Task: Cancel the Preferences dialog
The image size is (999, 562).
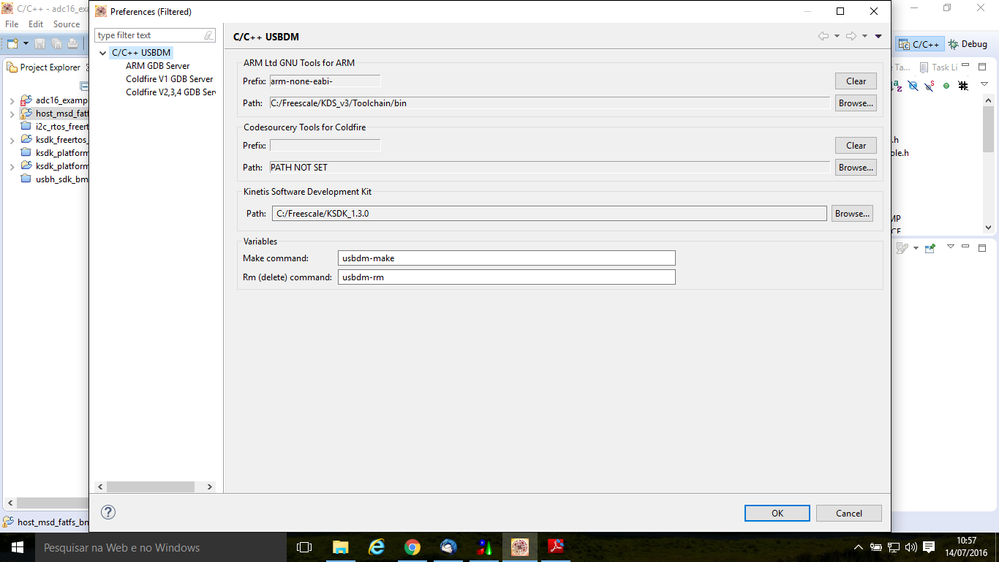Action: [x=849, y=513]
